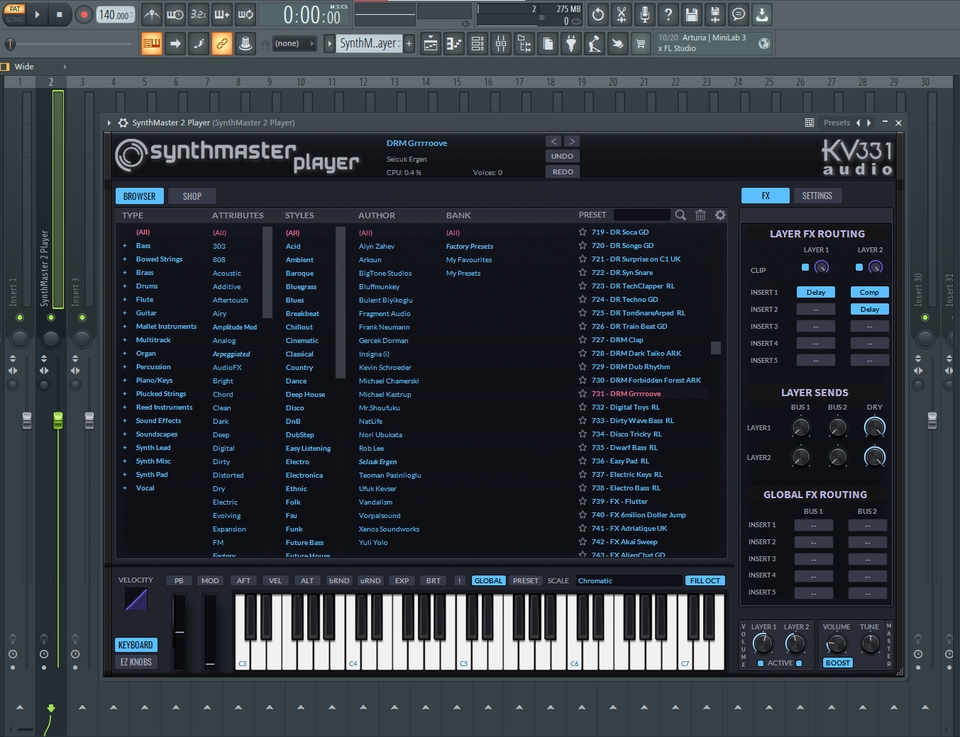The height and width of the screenshot is (737, 960).
Task: Click the globe icon in the hint panel
Action: (763, 43)
